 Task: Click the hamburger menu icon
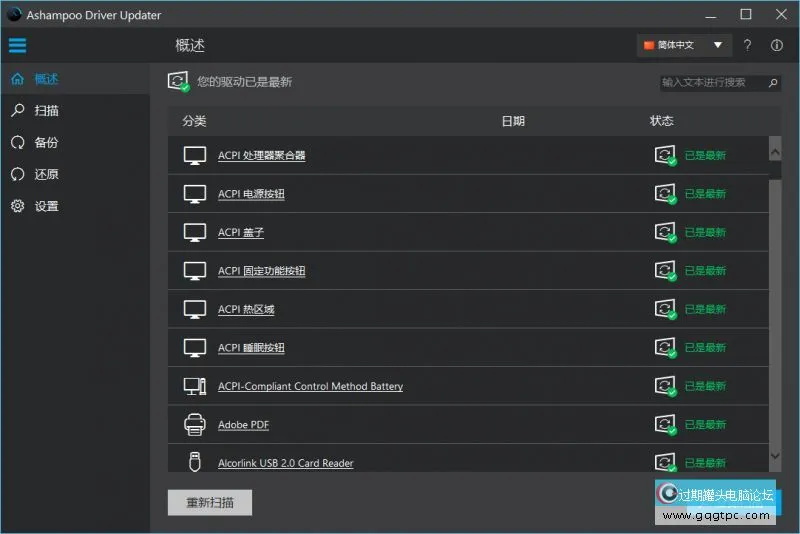point(17,45)
